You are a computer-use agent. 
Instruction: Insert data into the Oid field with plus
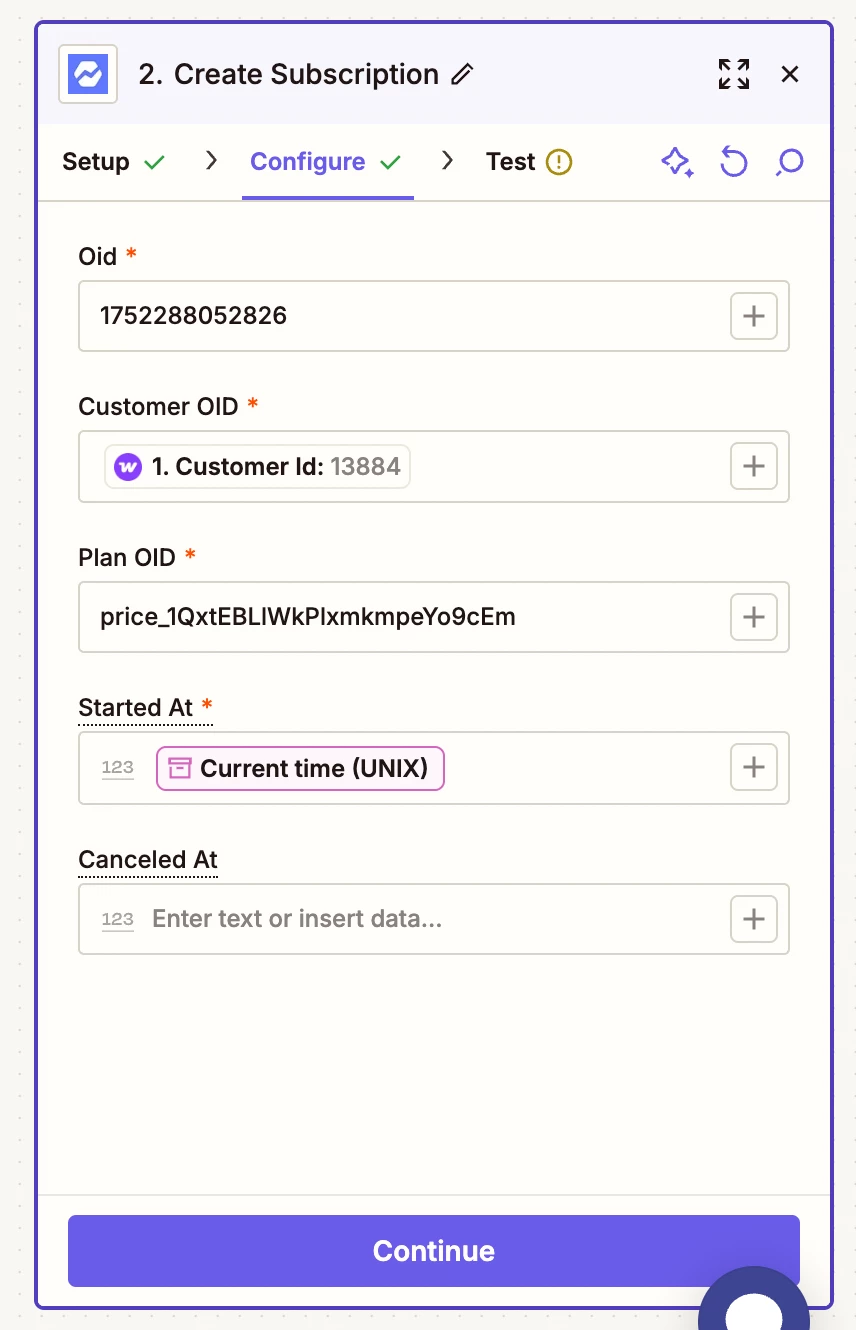pyautogui.click(x=754, y=316)
